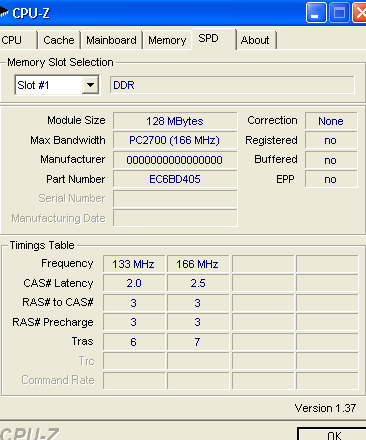
Task: Click the CAS# Latency 2.0 cell
Action: 134,283
